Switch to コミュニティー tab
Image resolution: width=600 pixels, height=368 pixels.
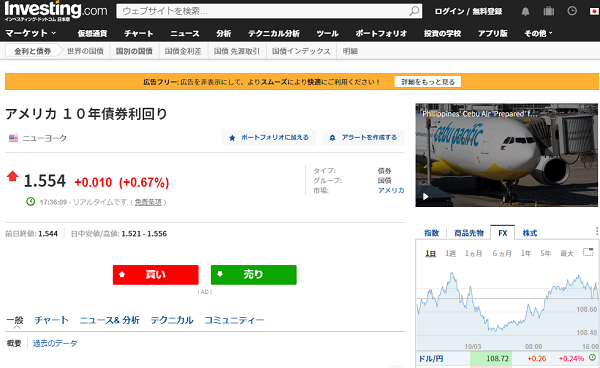click(x=234, y=320)
